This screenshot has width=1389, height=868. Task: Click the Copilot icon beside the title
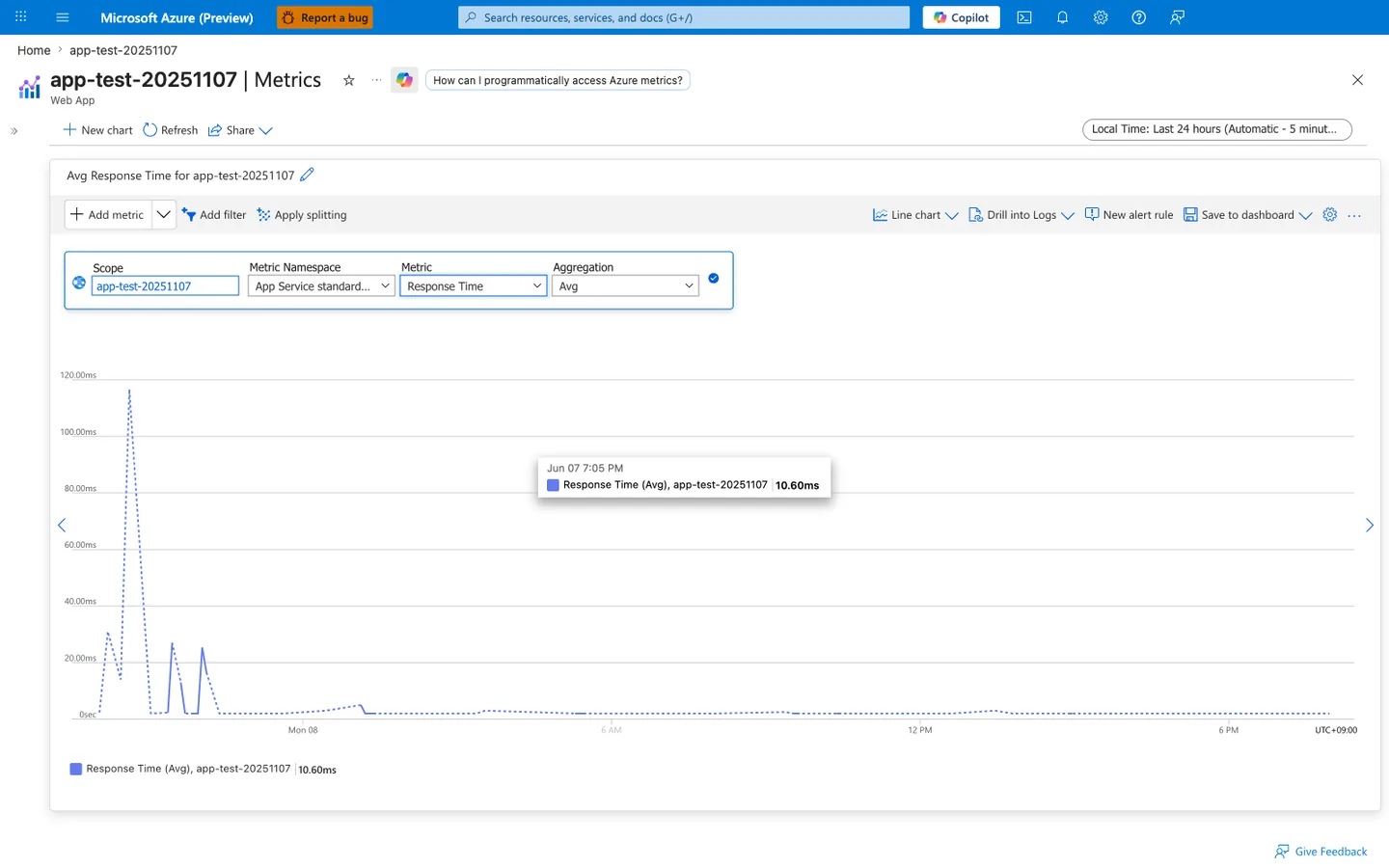click(404, 80)
